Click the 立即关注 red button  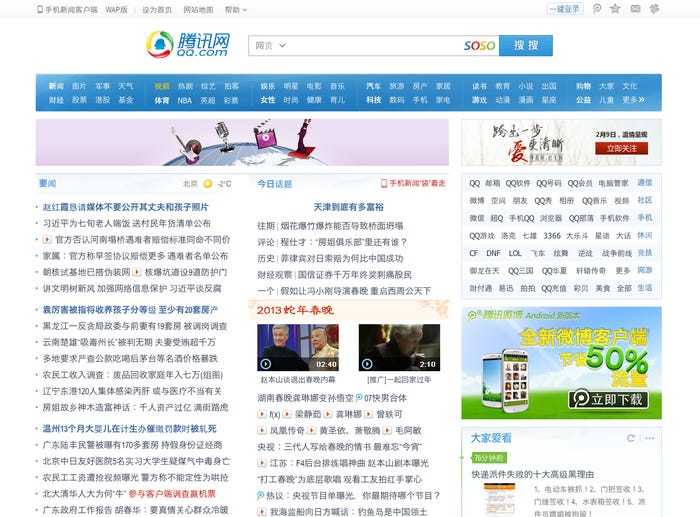click(x=621, y=148)
